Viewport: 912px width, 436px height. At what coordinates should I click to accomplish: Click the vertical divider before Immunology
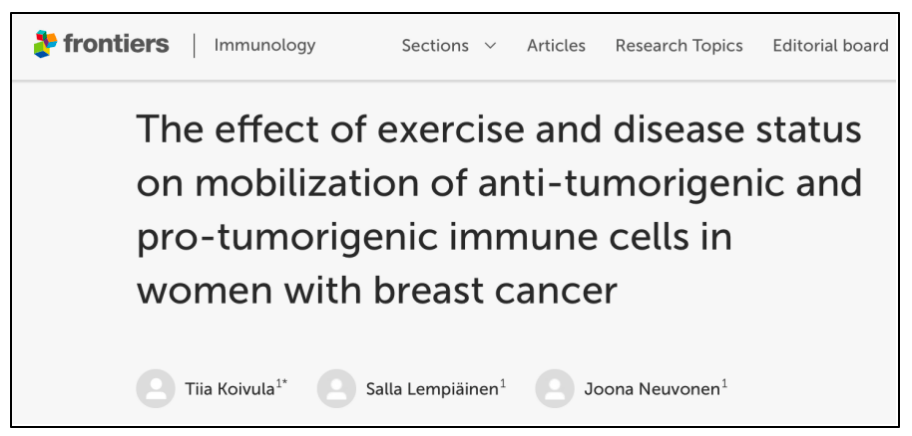193,46
